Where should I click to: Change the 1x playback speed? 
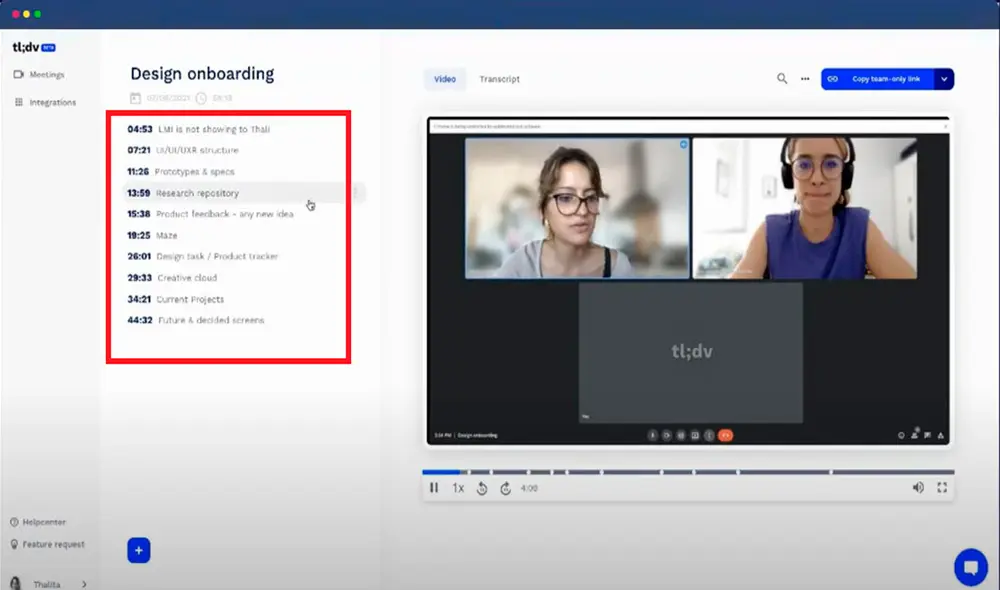point(458,488)
